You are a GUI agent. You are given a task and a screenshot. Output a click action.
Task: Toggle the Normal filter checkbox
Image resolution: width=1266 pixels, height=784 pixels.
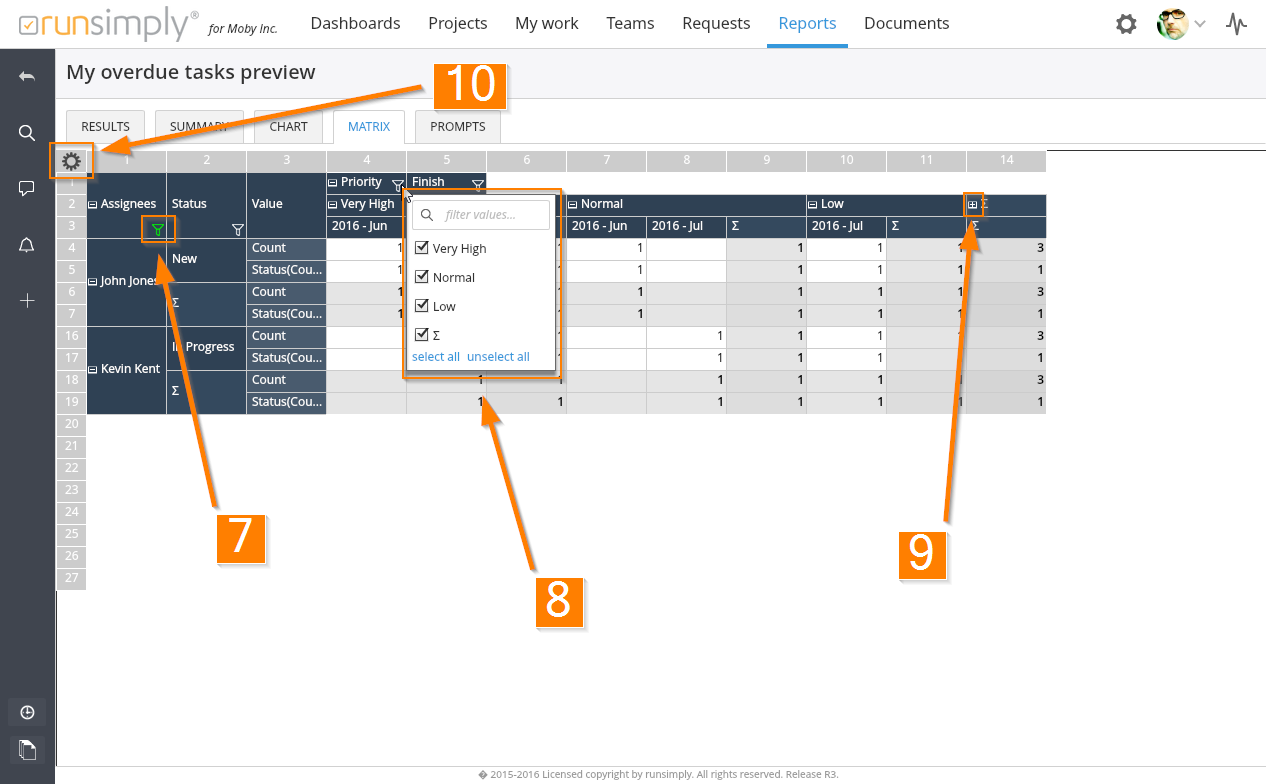(422, 277)
